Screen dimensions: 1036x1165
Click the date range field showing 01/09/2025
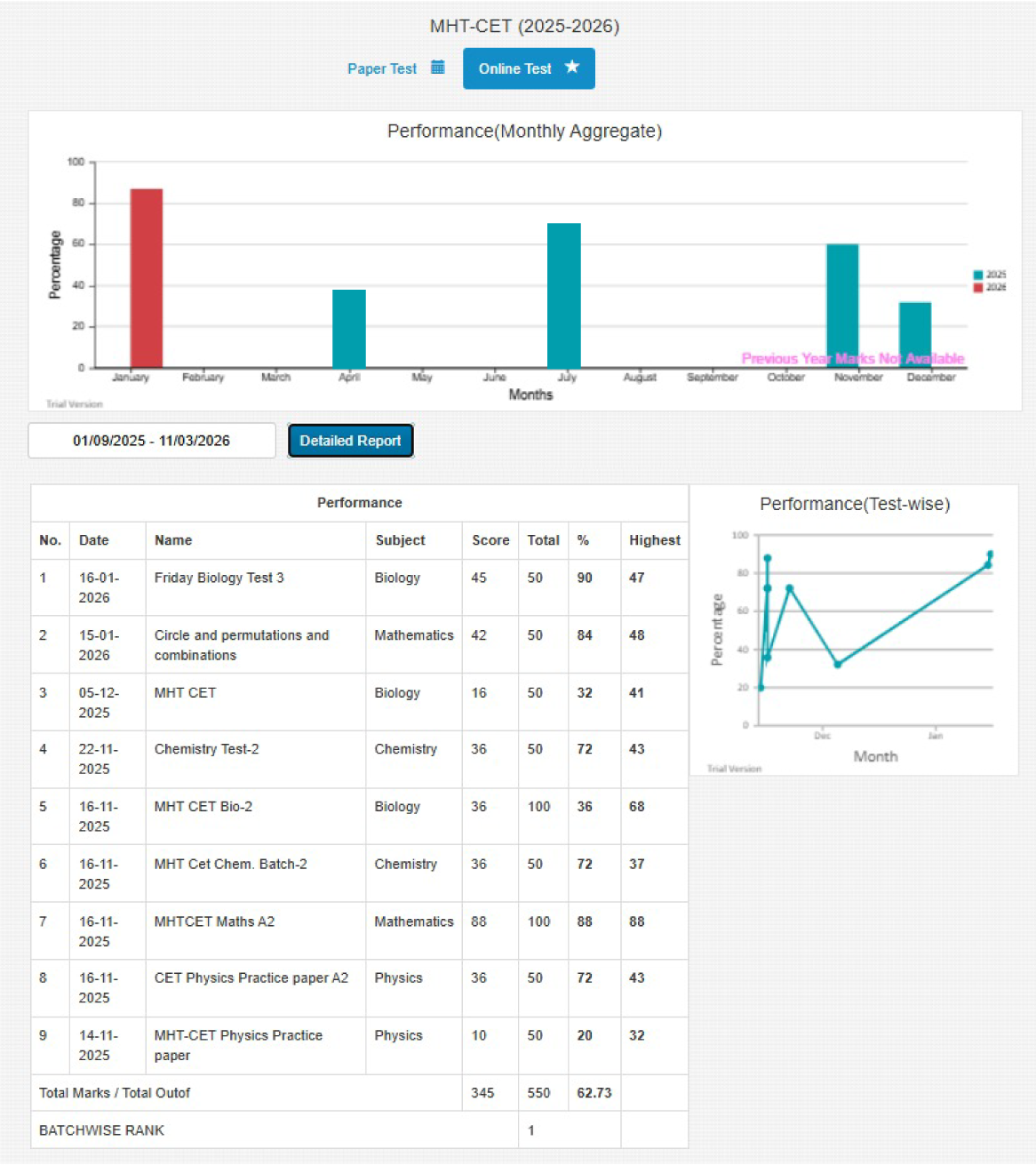151,440
